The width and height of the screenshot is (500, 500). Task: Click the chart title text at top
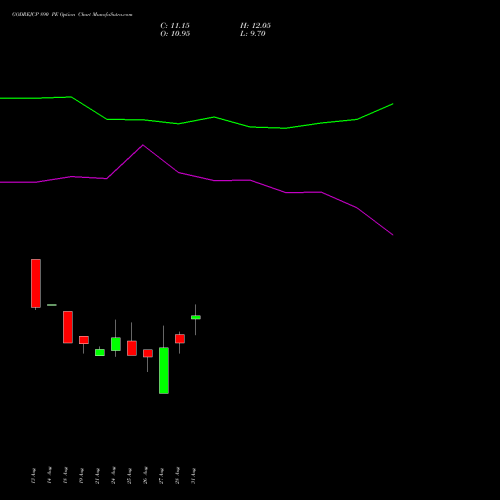tap(72, 15)
